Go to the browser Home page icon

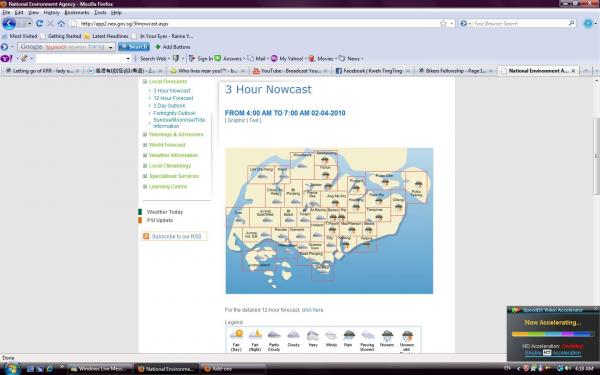pyautogui.click(x=61, y=24)
